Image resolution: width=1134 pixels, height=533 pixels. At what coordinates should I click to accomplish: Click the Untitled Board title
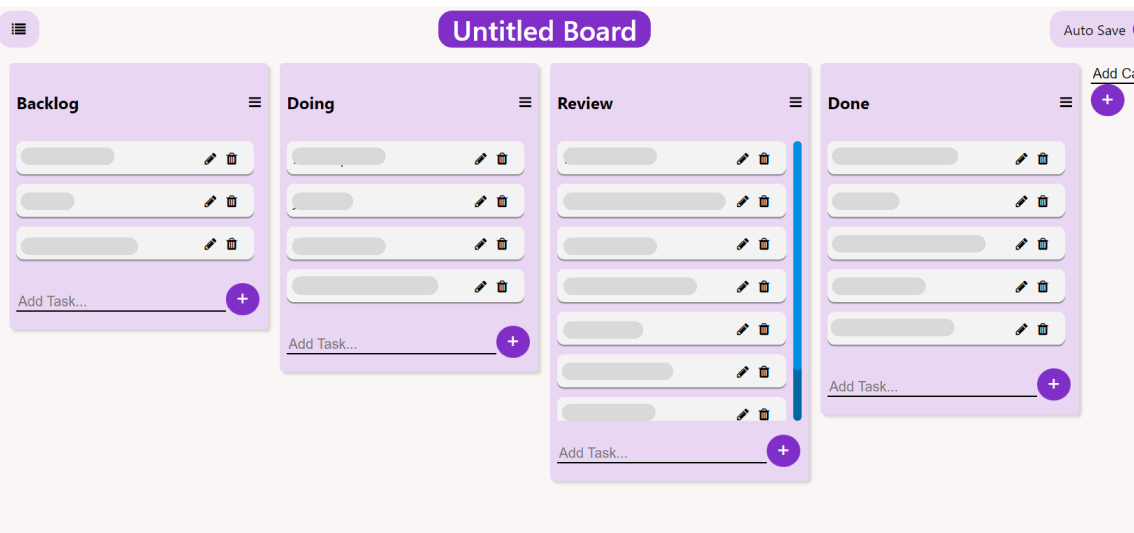coord(544,30)
